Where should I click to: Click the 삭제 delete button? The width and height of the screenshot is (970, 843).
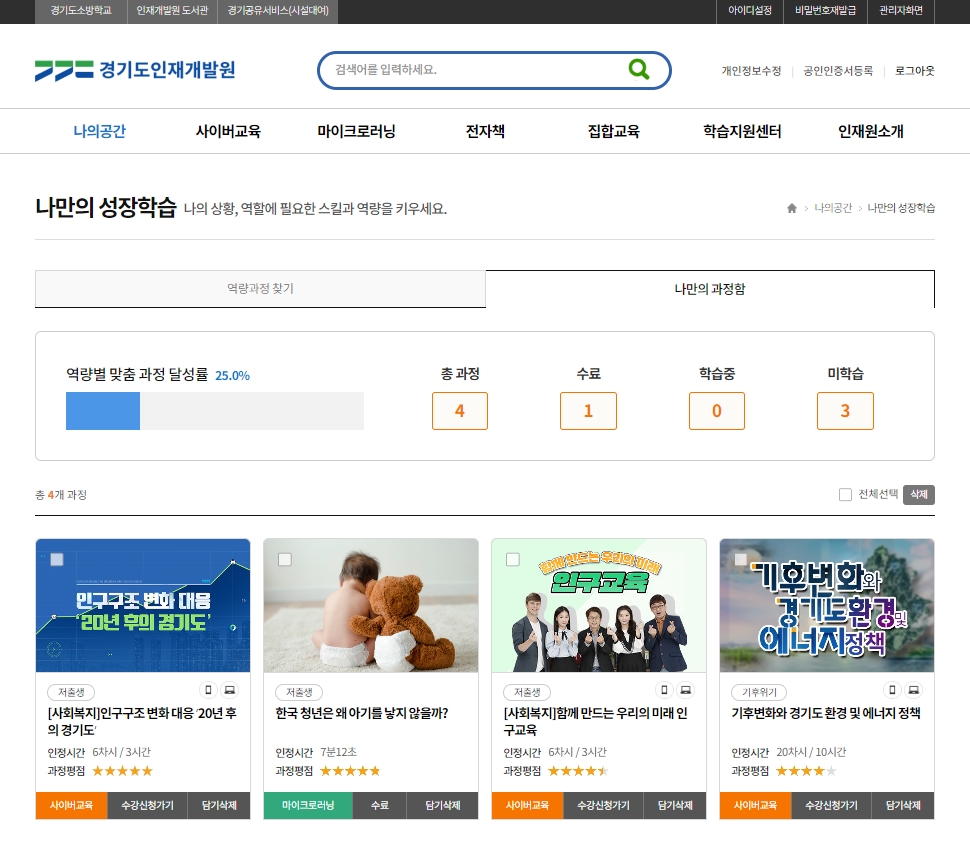pyautogui.click(x=919, y=494)
